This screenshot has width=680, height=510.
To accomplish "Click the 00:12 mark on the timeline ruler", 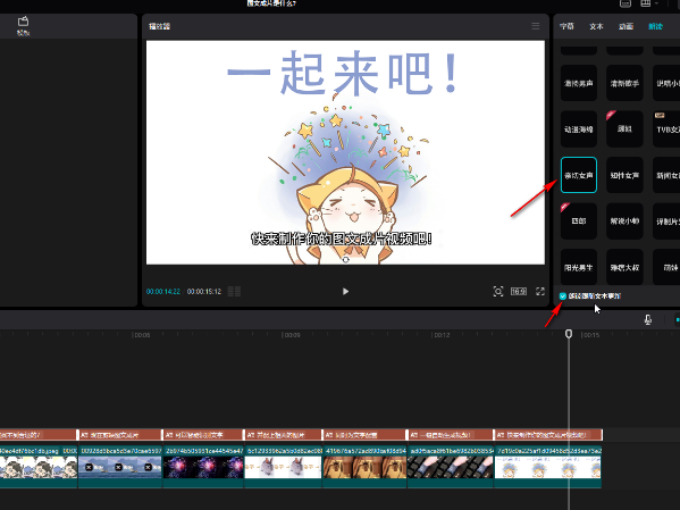I will [x=441, y=335].
